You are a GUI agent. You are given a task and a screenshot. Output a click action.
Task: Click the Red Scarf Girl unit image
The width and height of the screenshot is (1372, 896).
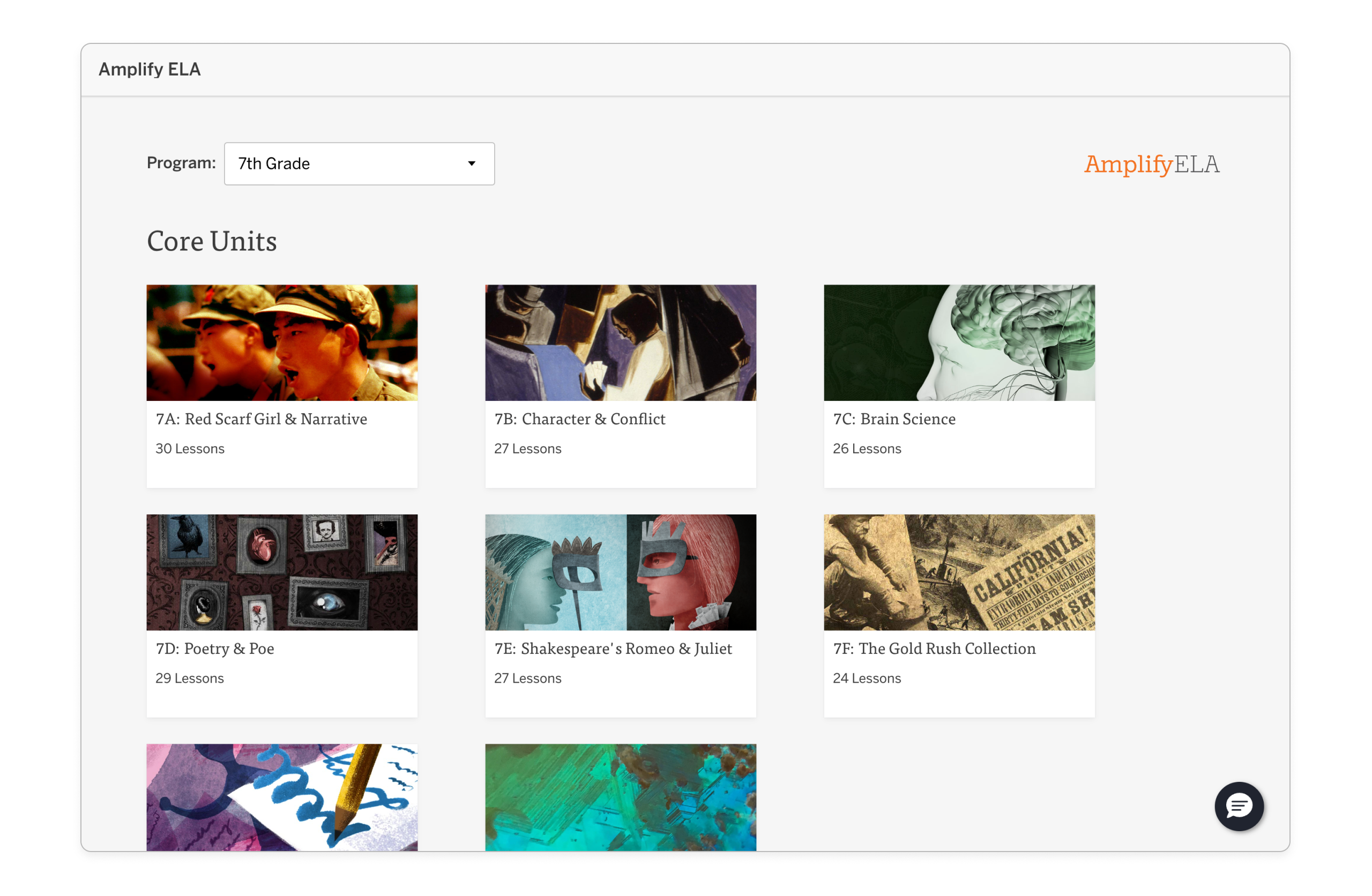click(x=282, y=342)
